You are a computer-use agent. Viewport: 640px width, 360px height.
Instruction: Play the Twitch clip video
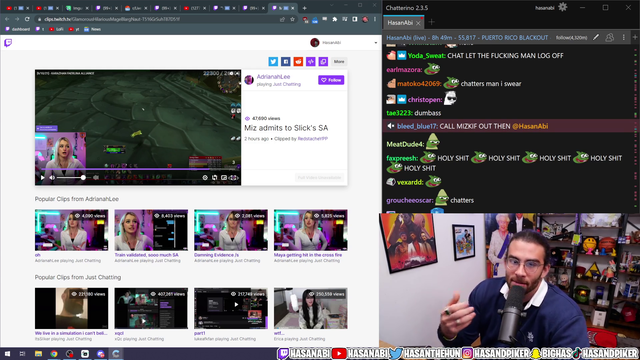[x=42, y=178]
